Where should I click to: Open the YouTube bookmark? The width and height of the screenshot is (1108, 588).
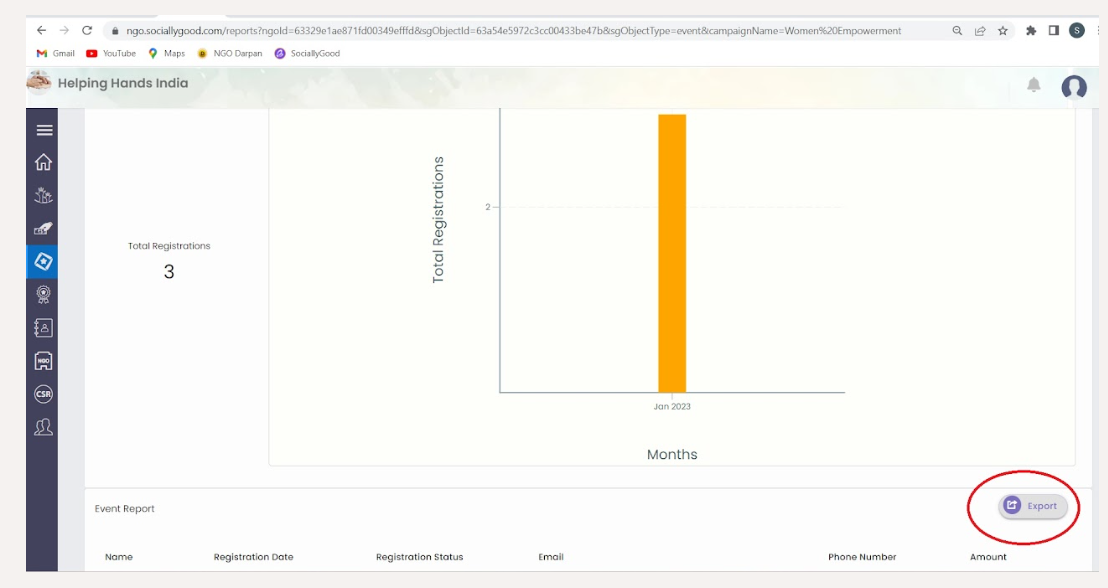pos(111,53)
